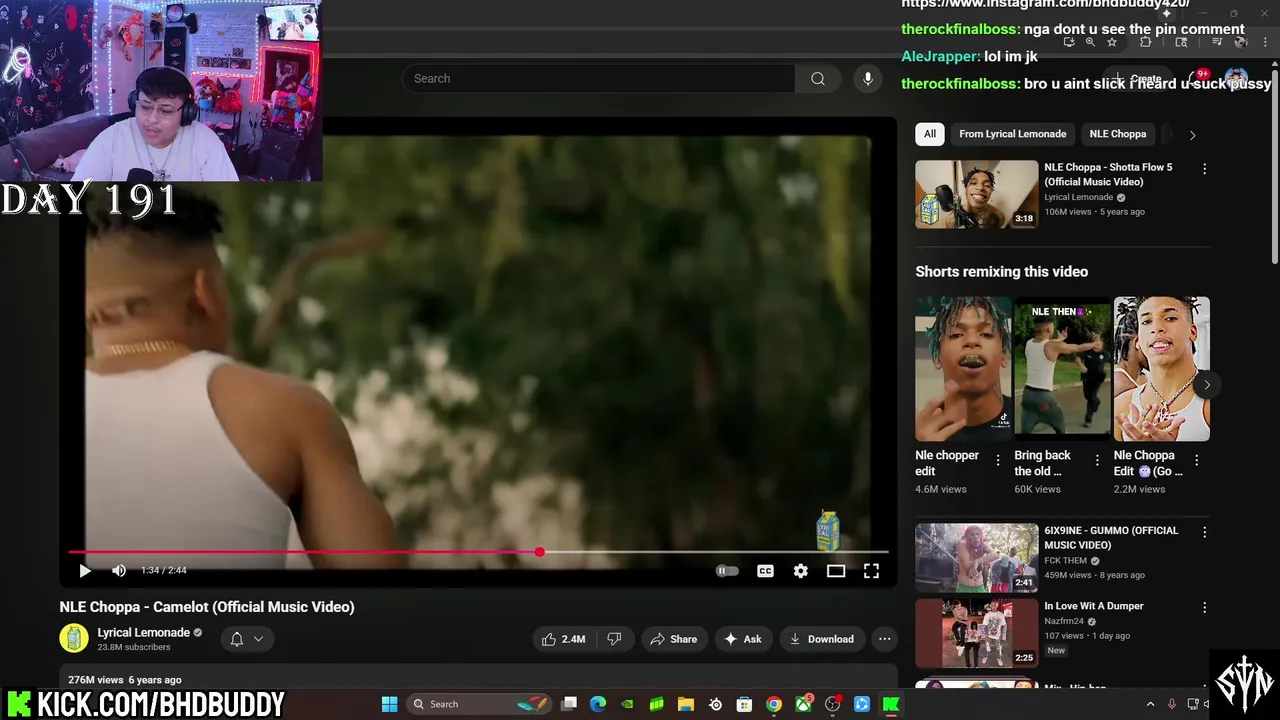Open the more actions ellipsis below the video
Viewport: 1280px width, 720px height.
[884, 639]
